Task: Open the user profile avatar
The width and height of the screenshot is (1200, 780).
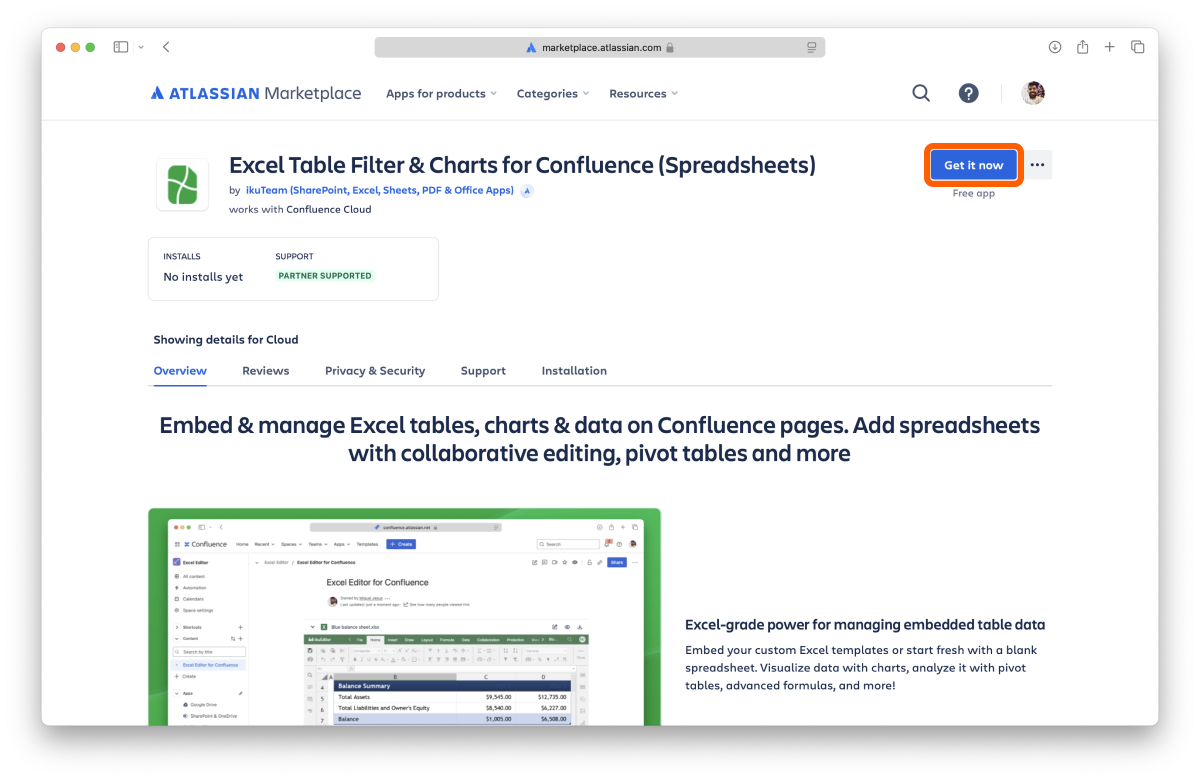Action: [x=1033, y=93]
